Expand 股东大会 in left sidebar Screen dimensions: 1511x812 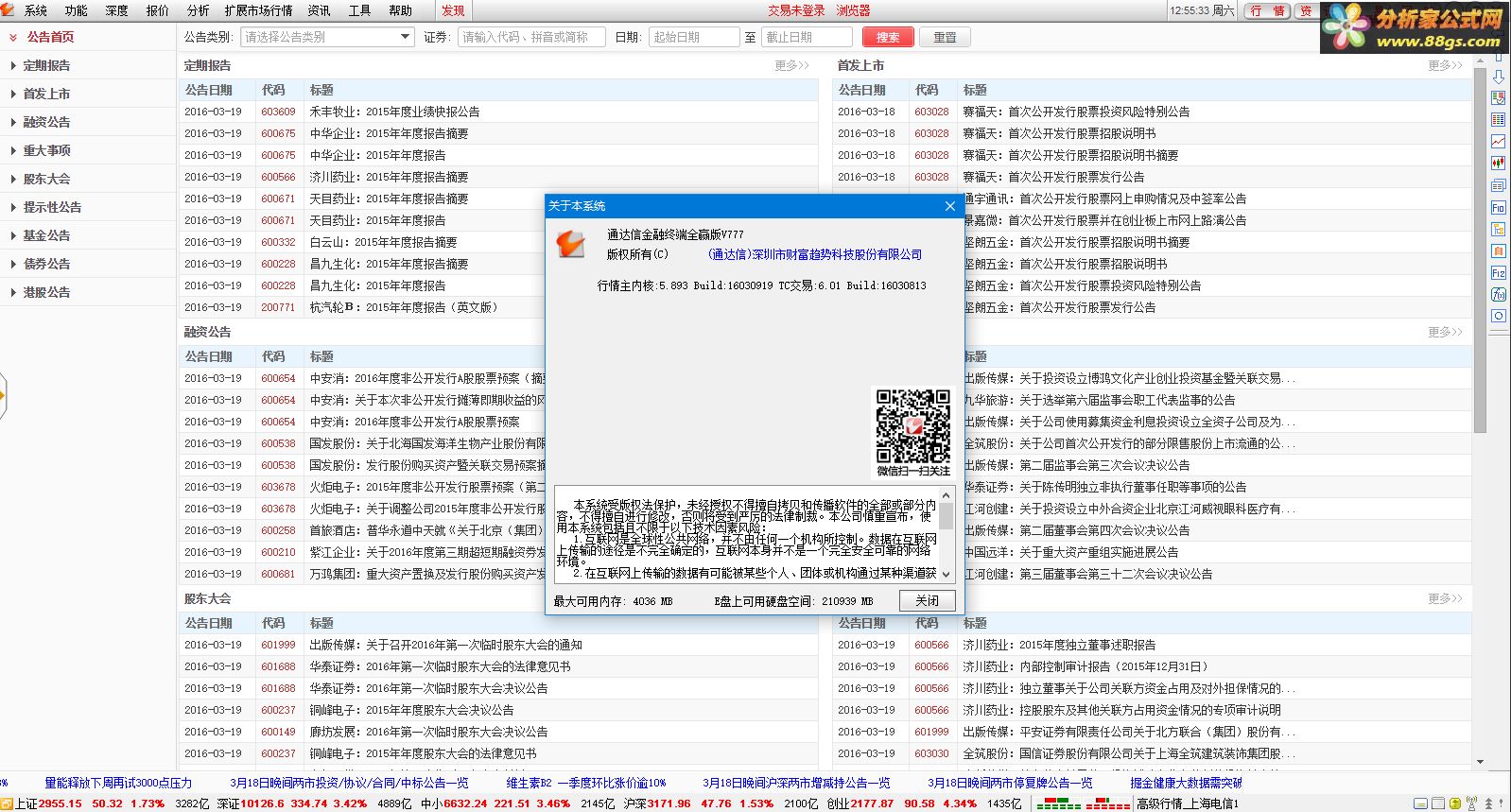pyautogui.click(x=46, y=179)
